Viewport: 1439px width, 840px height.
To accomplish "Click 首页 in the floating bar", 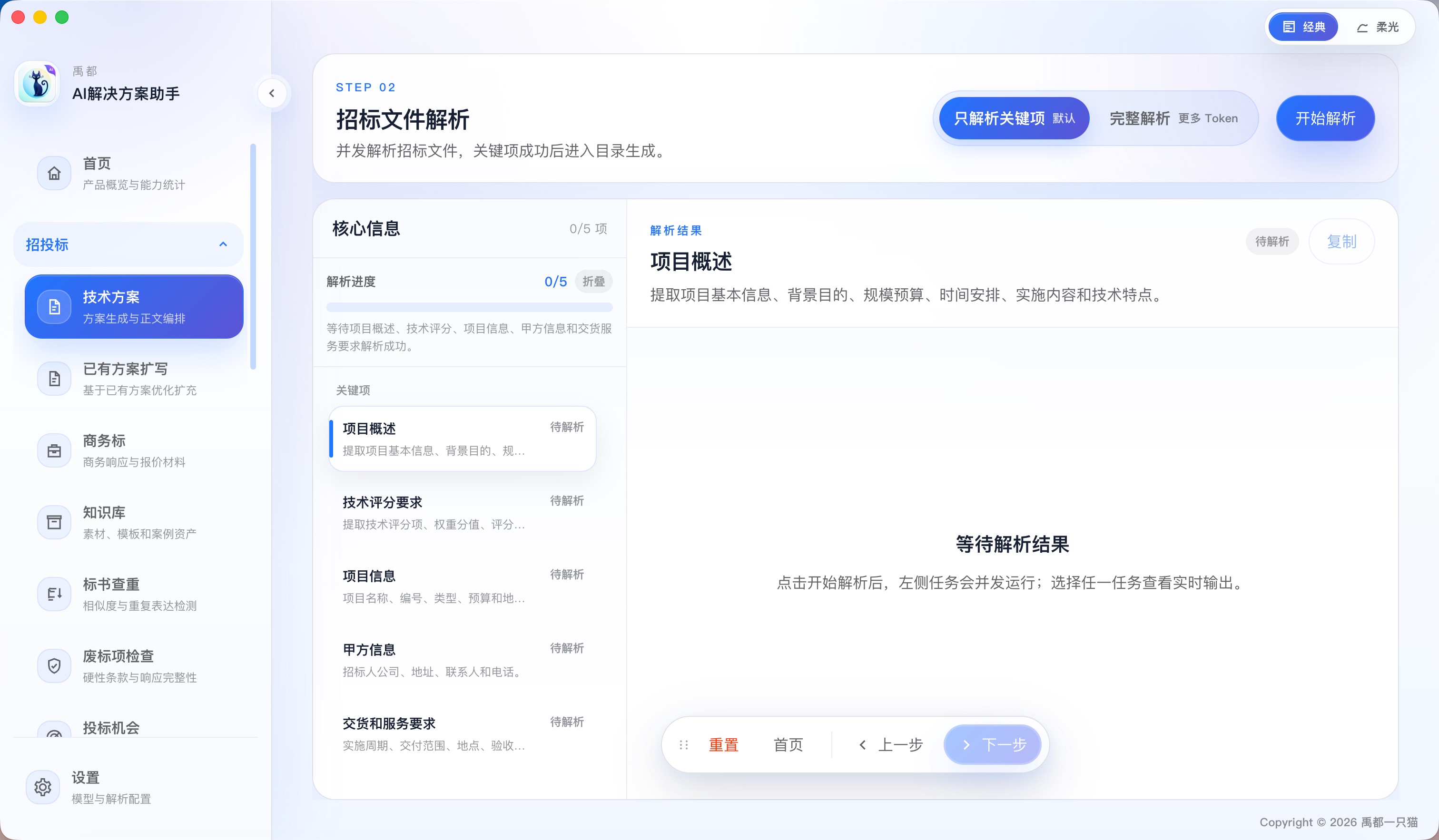I will click(x=788, y=745).
